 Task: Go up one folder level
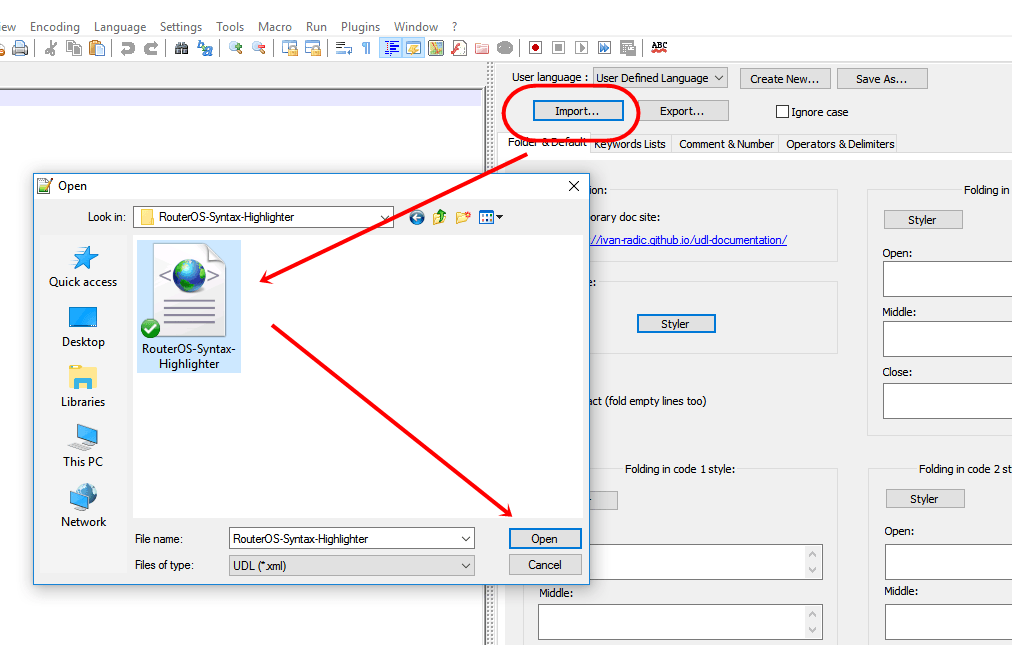440,218
